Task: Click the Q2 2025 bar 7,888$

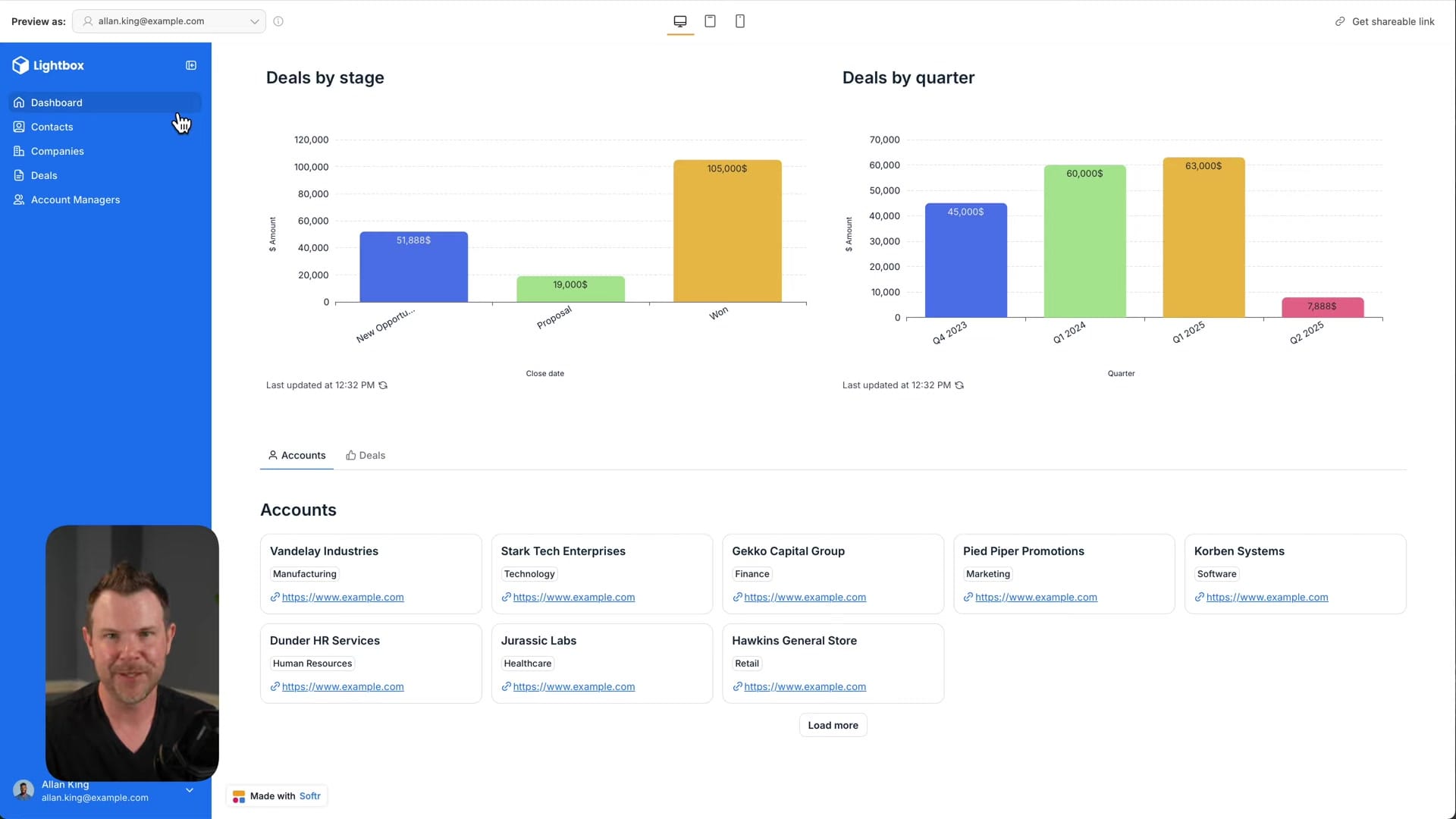Action: [x=1323, y=307]
